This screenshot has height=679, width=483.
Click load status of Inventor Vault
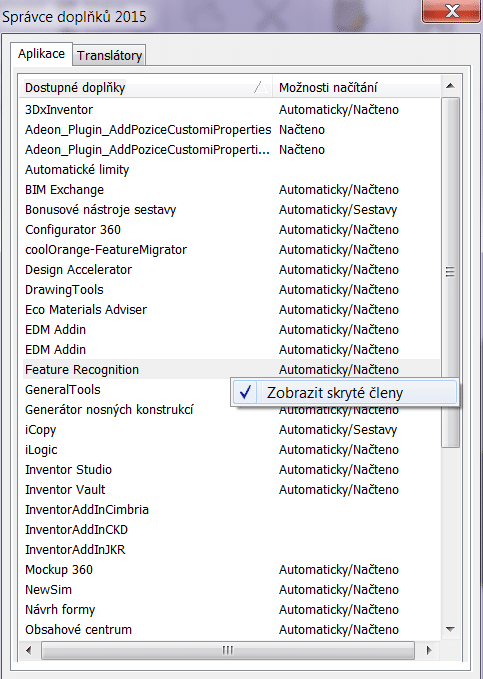(x=339, y=489)
